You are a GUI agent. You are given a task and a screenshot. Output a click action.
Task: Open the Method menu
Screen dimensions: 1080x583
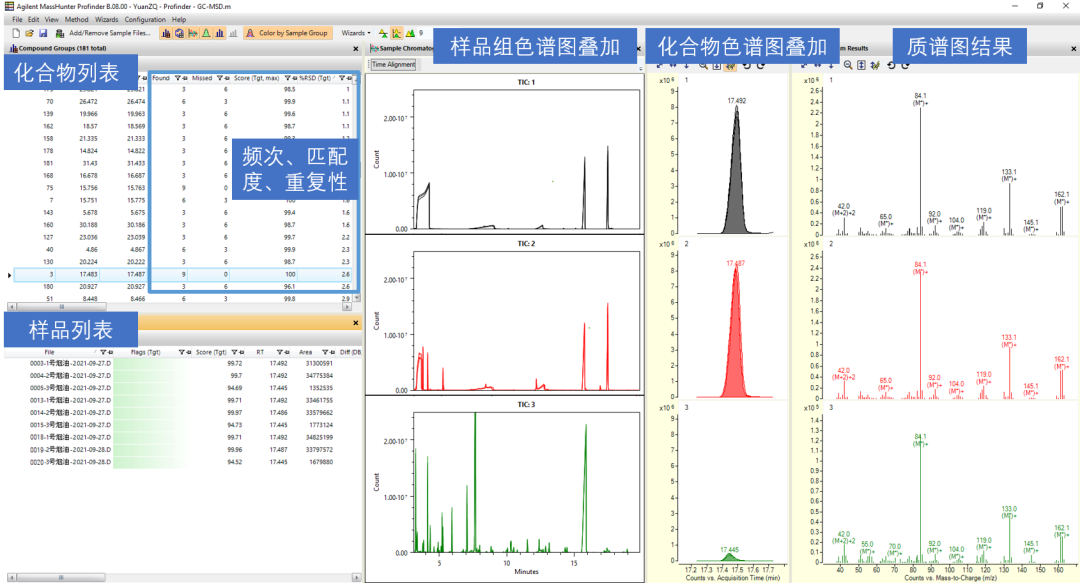click(x=76, y=19)
